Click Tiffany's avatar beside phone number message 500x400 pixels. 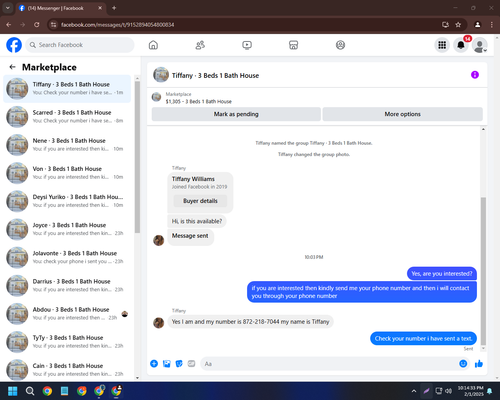(x=158, y=322)
